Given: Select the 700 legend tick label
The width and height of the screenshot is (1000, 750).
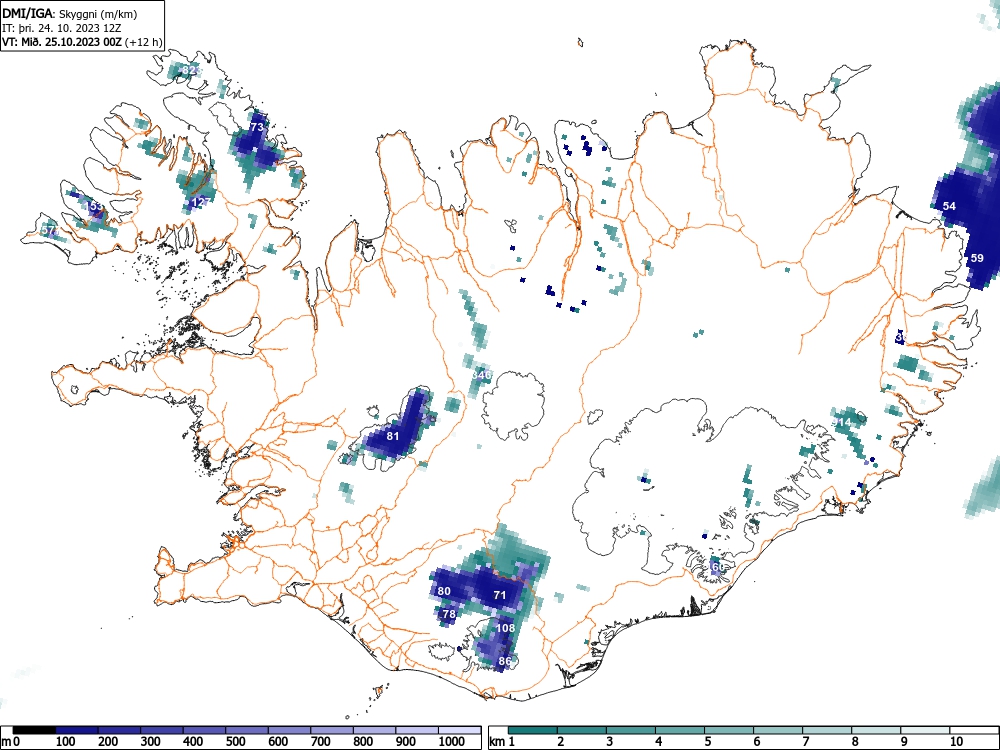Looking at the screenshot, I should (321, 742).
